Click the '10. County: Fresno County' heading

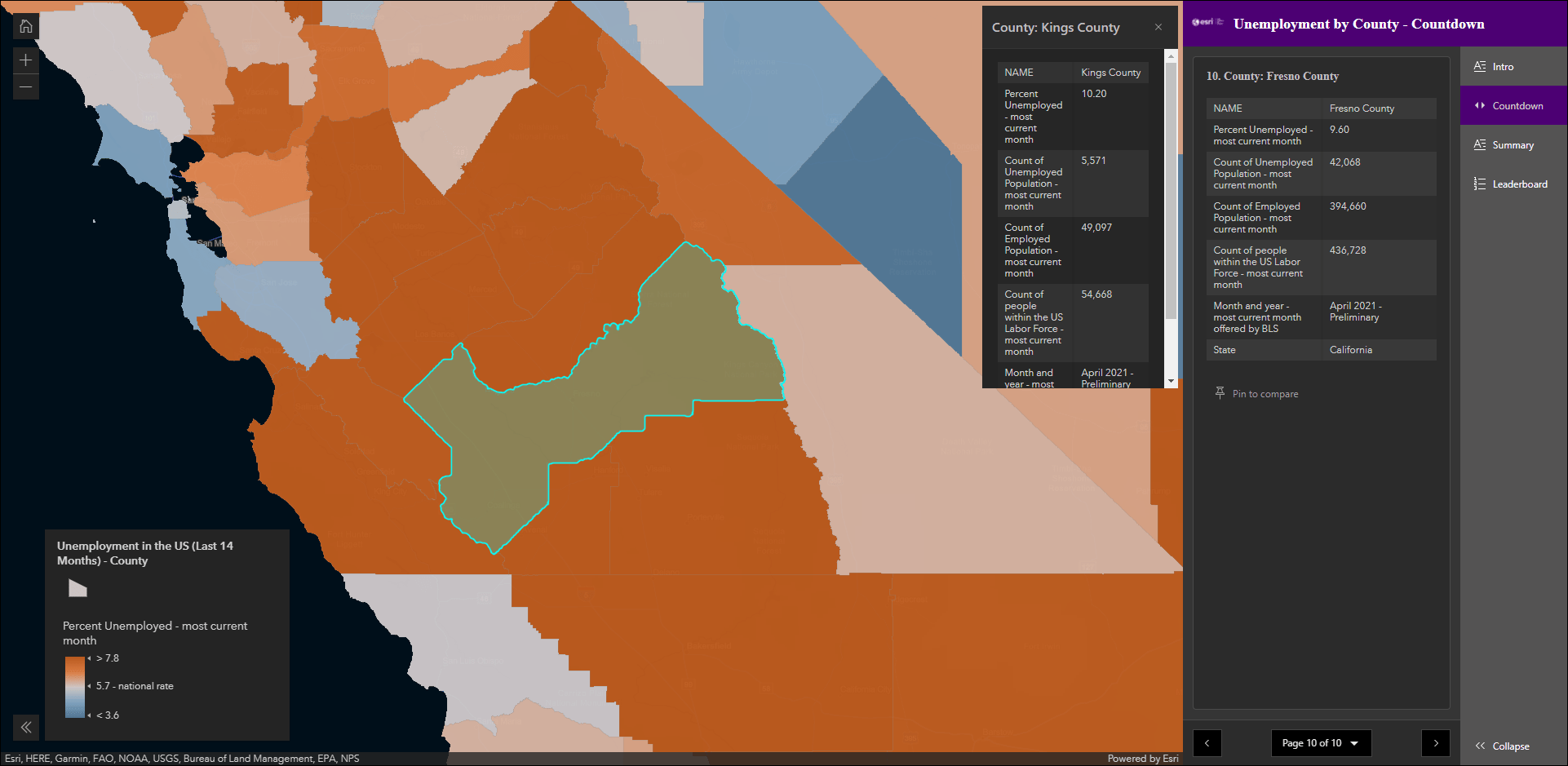tap(1273, 76)
